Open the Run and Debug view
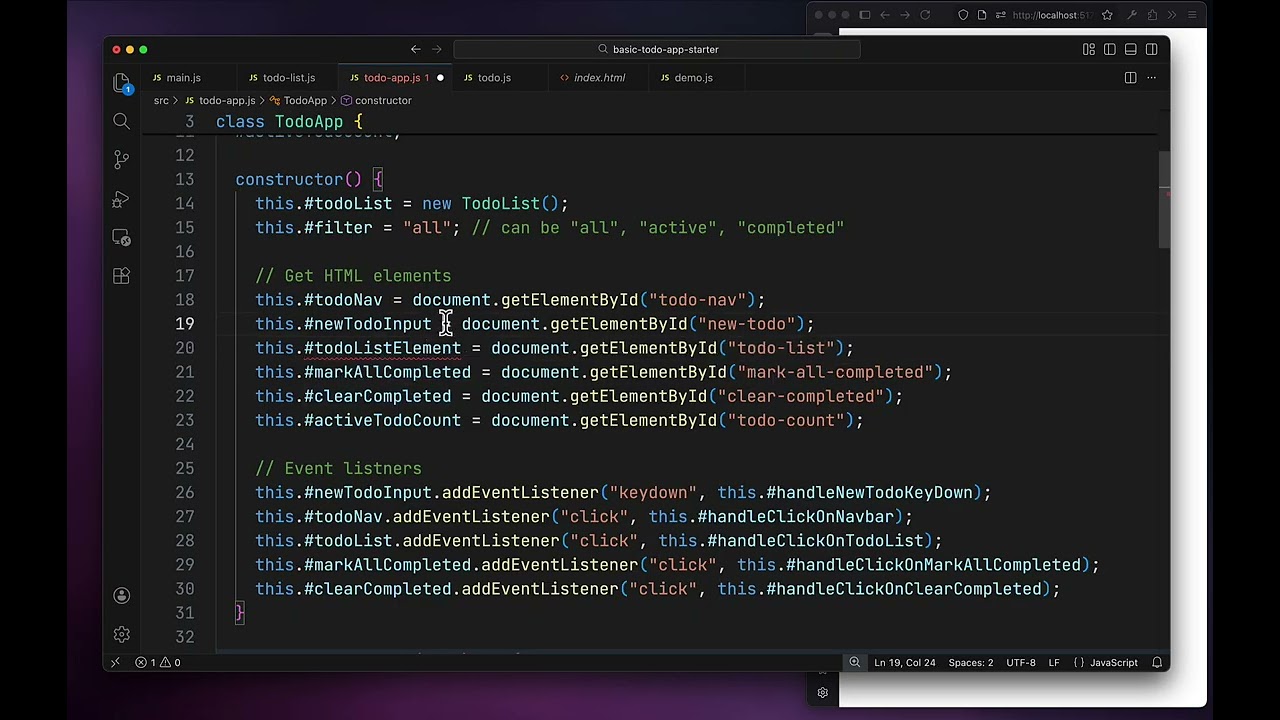The image size is (1280, 720). (x=122, y=199)
